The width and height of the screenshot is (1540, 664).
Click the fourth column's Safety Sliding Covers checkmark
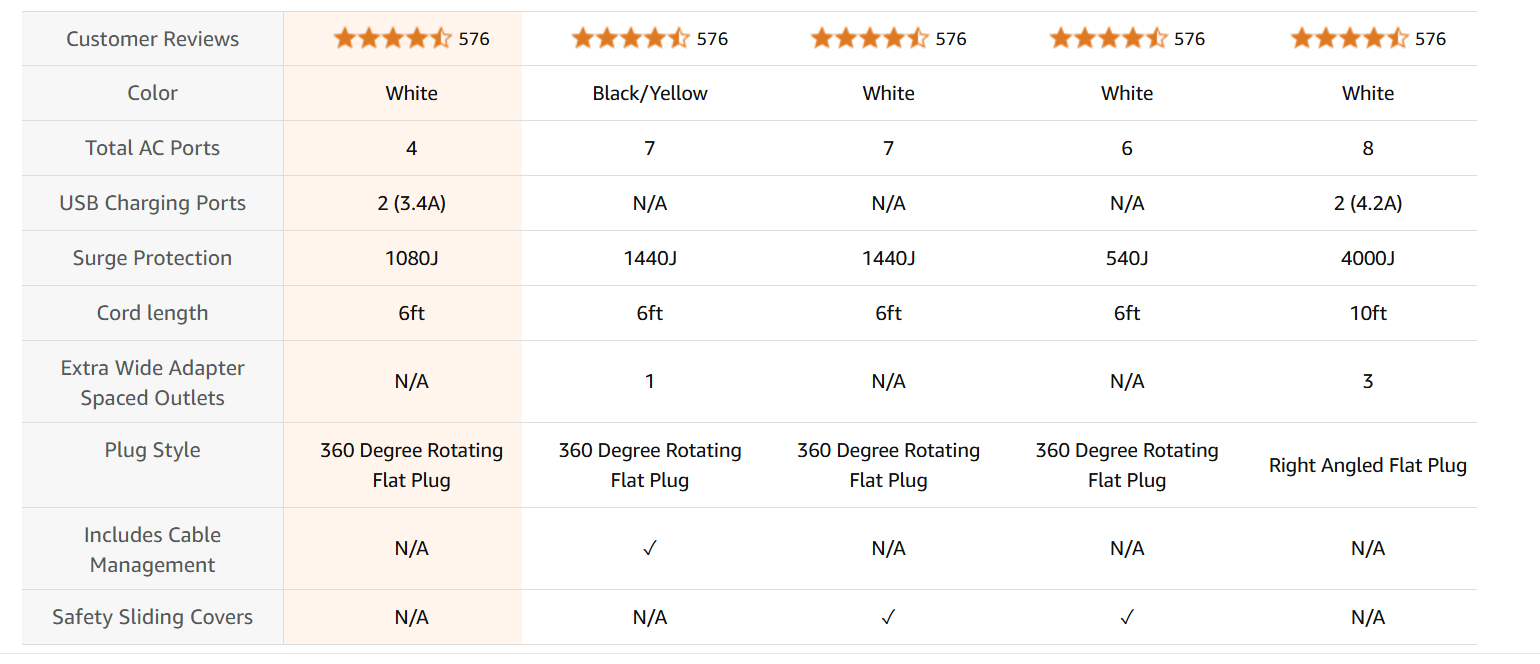click(x=1127, y=618)
